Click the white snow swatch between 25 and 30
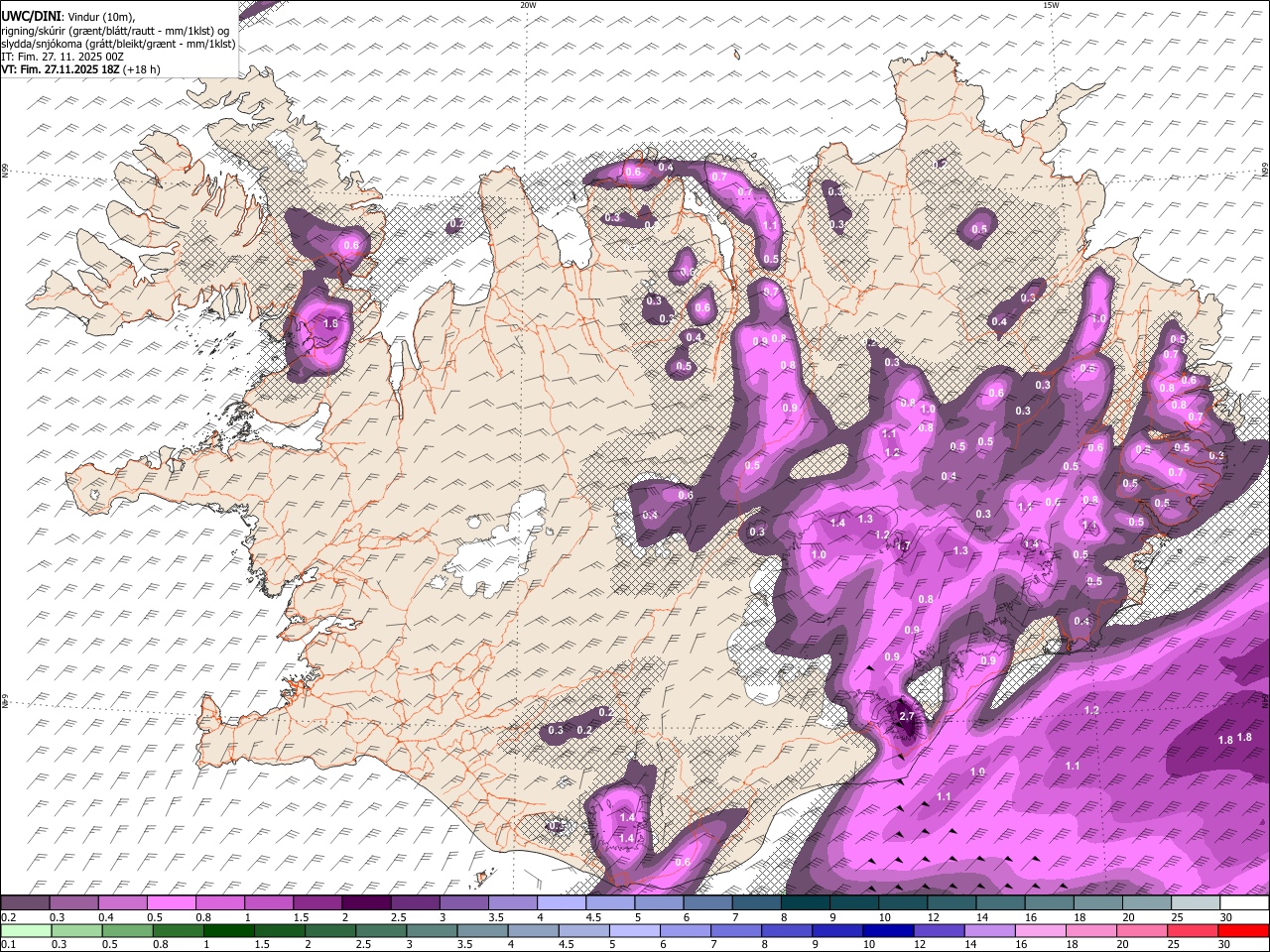 pos(1195,903)
